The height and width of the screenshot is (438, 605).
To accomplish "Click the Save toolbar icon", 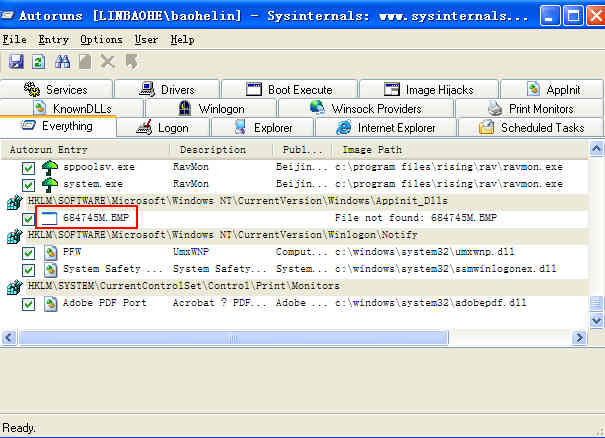I will tap(16, 62).
